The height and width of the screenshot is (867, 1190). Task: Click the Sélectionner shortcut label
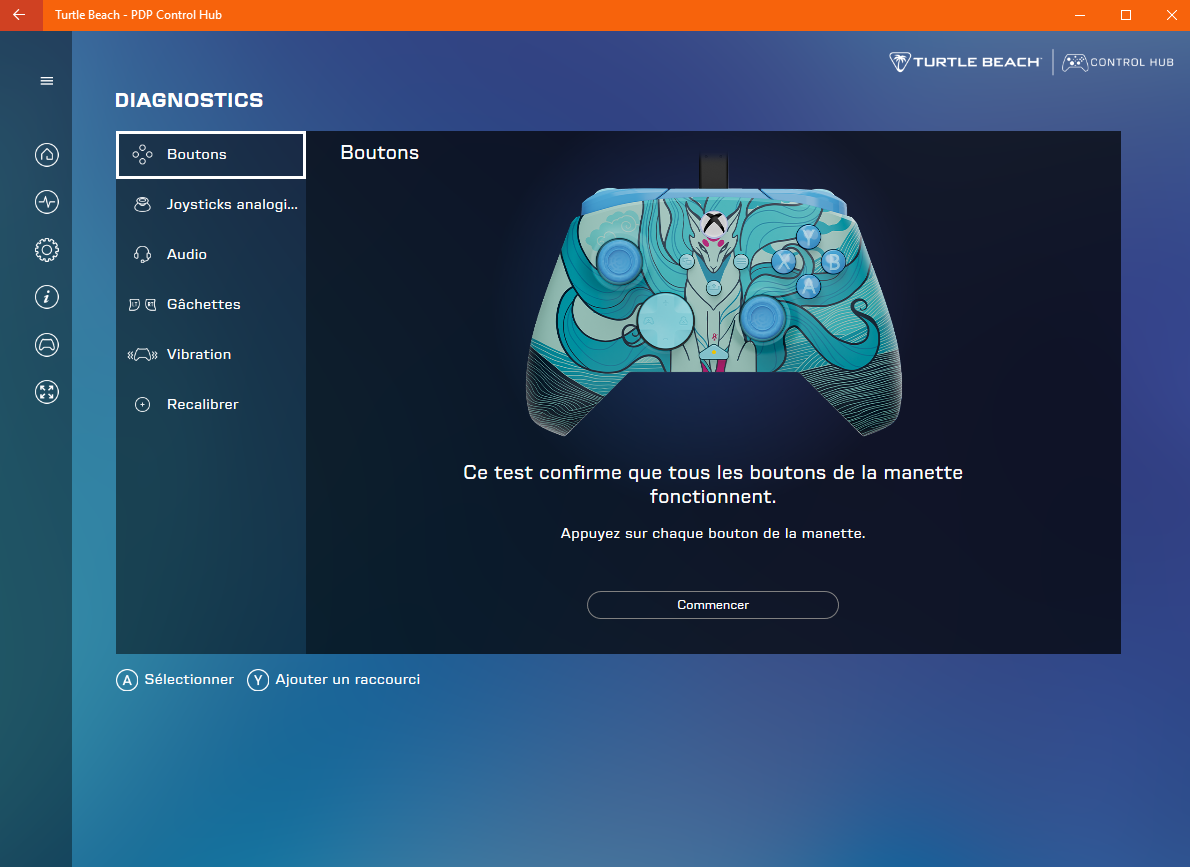[175, 679]
